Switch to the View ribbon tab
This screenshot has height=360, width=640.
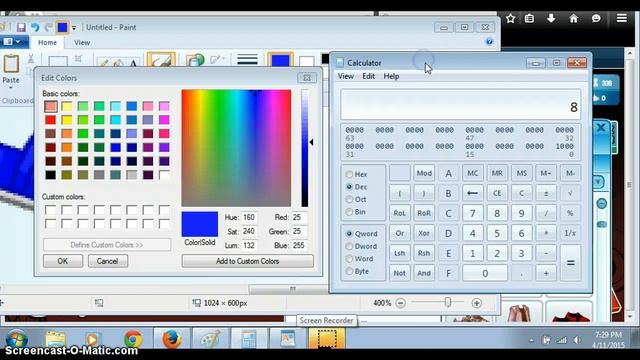(82, 42)
